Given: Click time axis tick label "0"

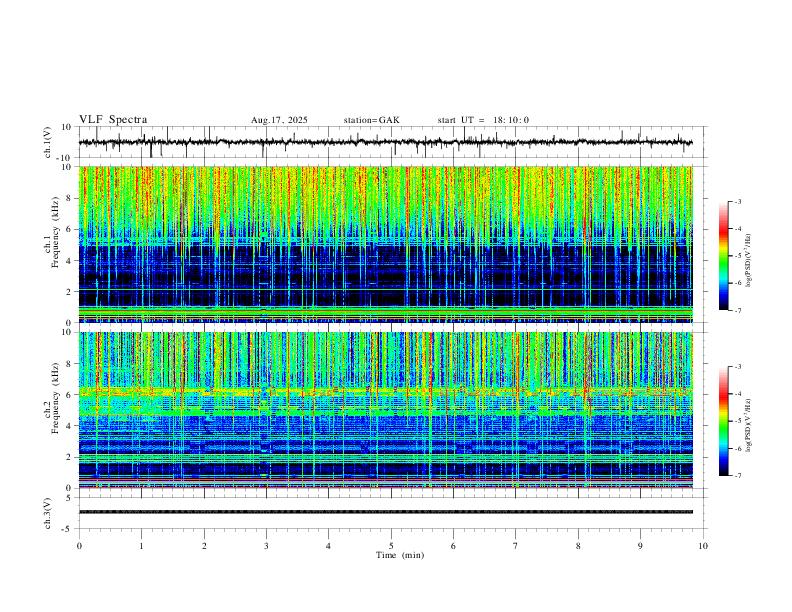Looking at the screenshot, I should pos(79,546).
